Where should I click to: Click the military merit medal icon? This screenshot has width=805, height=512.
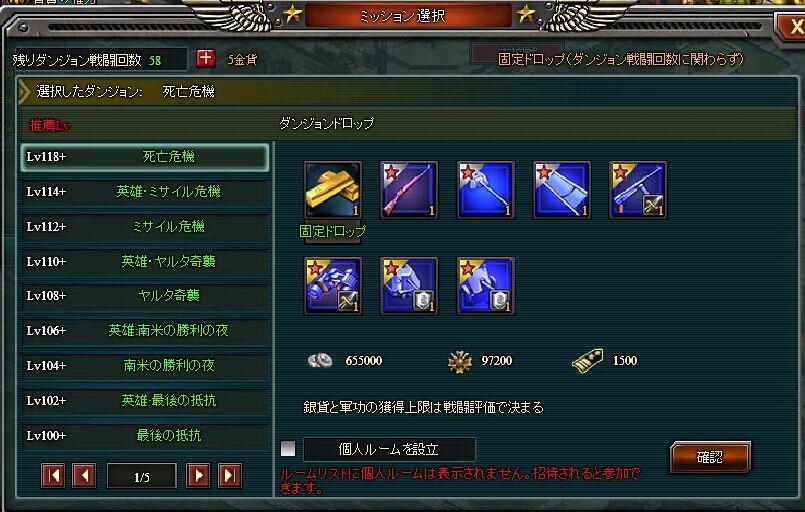tap(459, 362)
